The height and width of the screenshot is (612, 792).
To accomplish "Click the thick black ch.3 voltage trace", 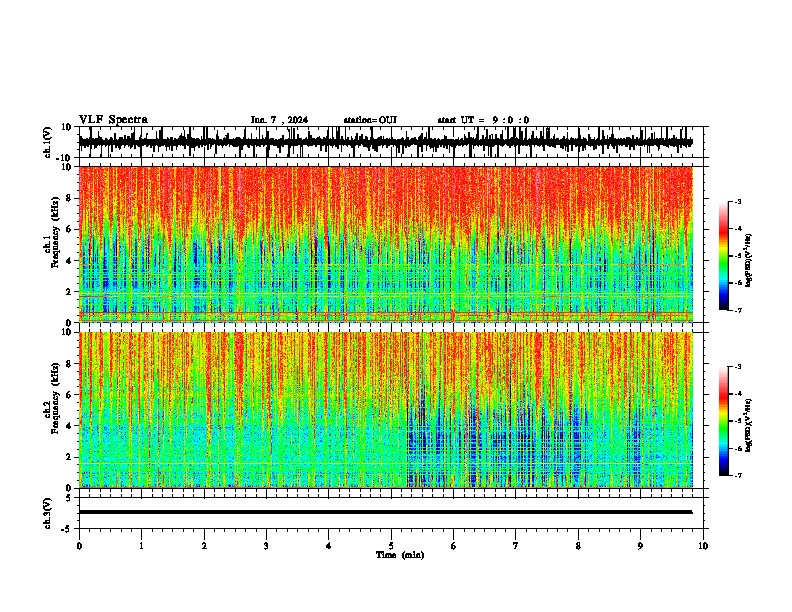I will [385, 512].
